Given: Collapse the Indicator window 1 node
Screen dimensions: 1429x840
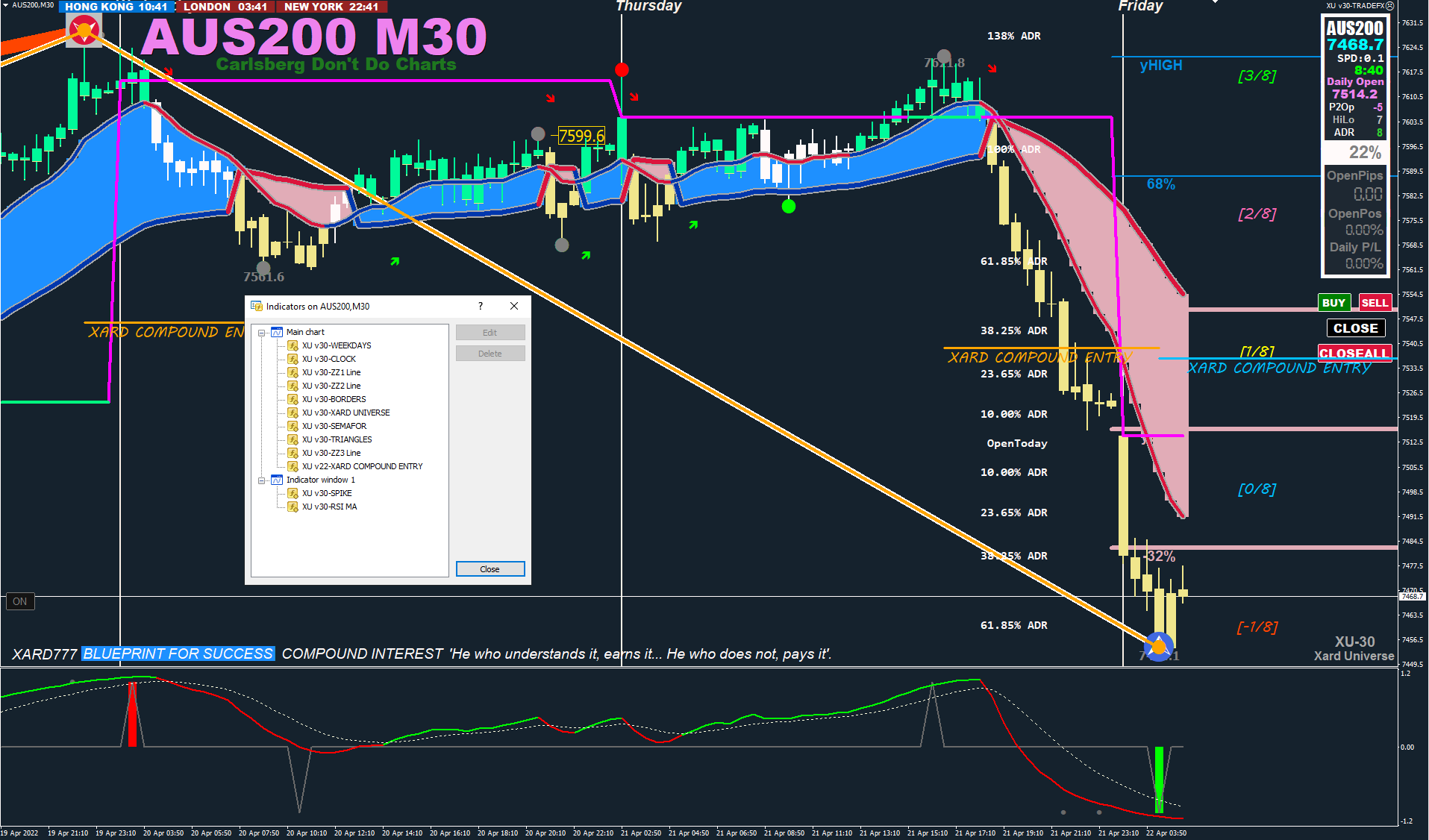Looking at the screenshot, I should (262, 480).
